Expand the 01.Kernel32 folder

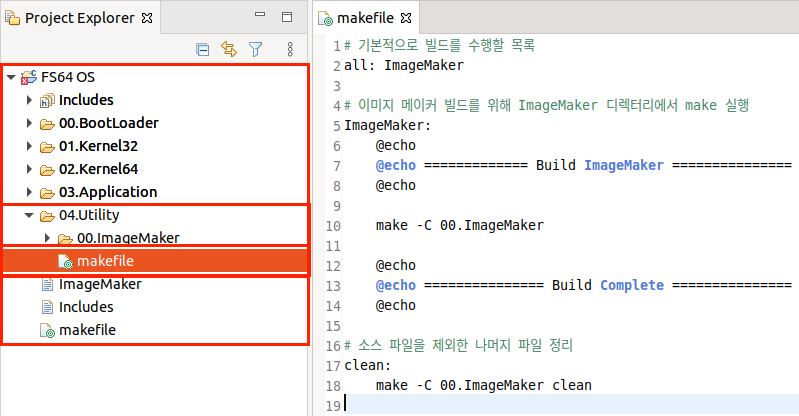tap(29, 146)
